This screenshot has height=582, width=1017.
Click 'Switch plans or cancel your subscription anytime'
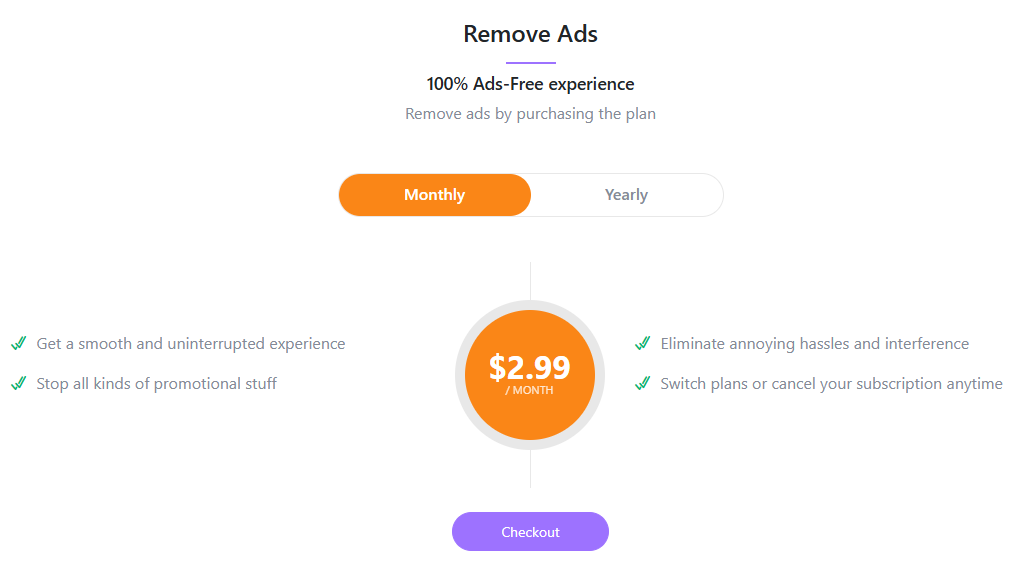(831, 384)
